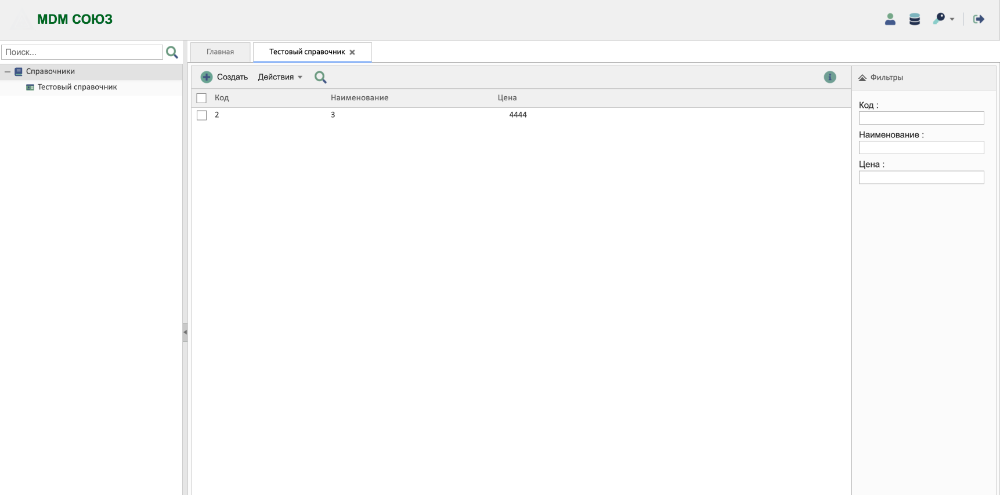Click the green plus Создать icon

click(207, 77)
